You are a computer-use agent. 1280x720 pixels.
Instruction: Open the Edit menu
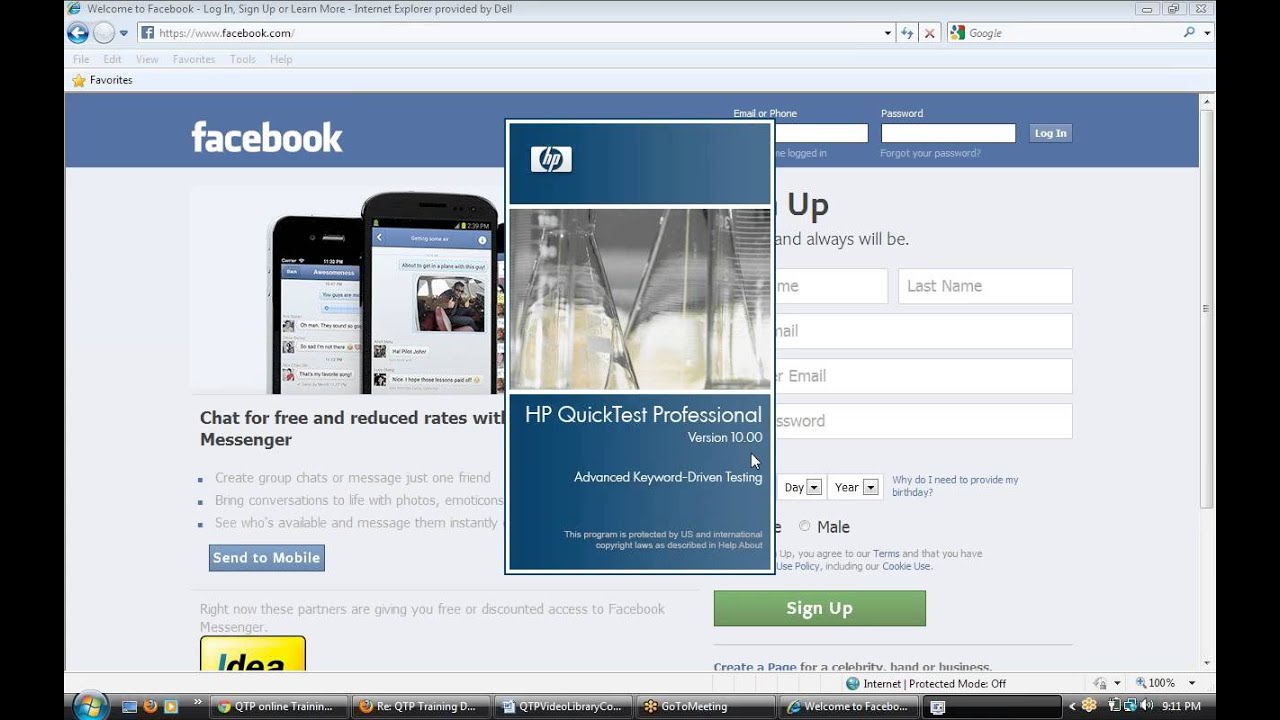point(112,59)
